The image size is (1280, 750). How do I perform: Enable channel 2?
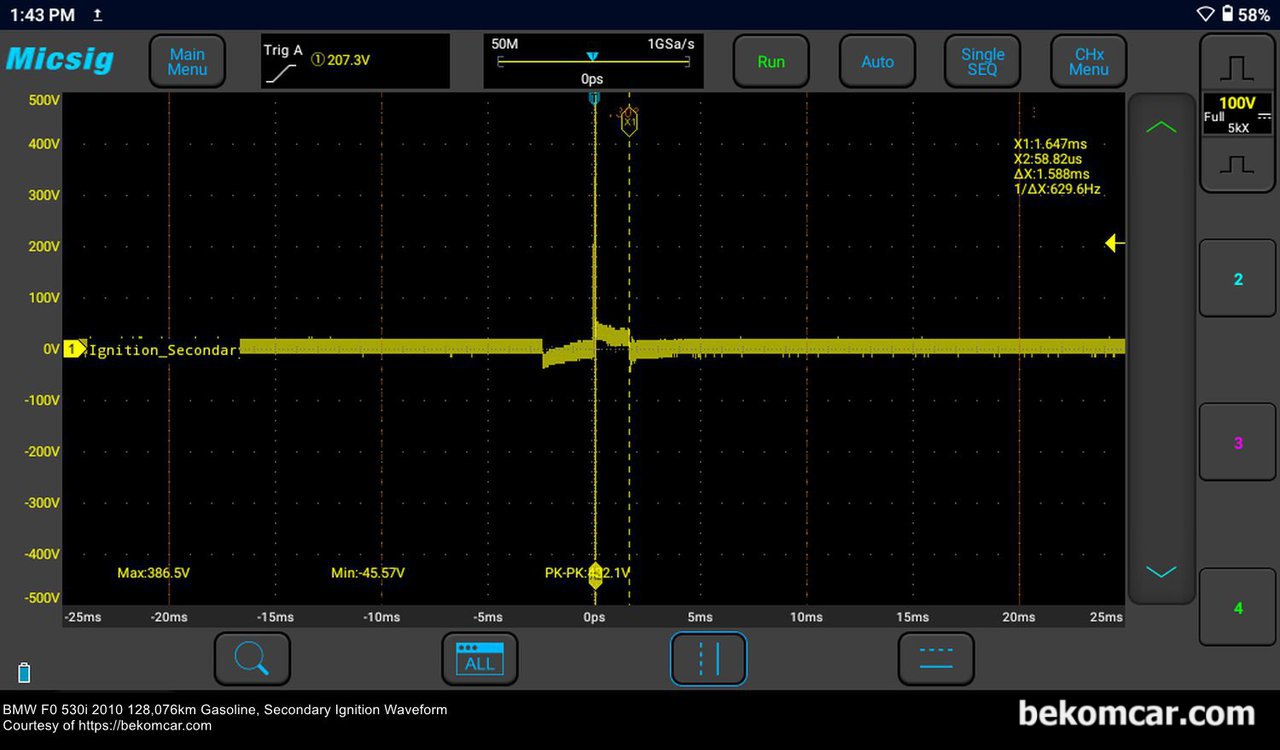(1237, 279)
